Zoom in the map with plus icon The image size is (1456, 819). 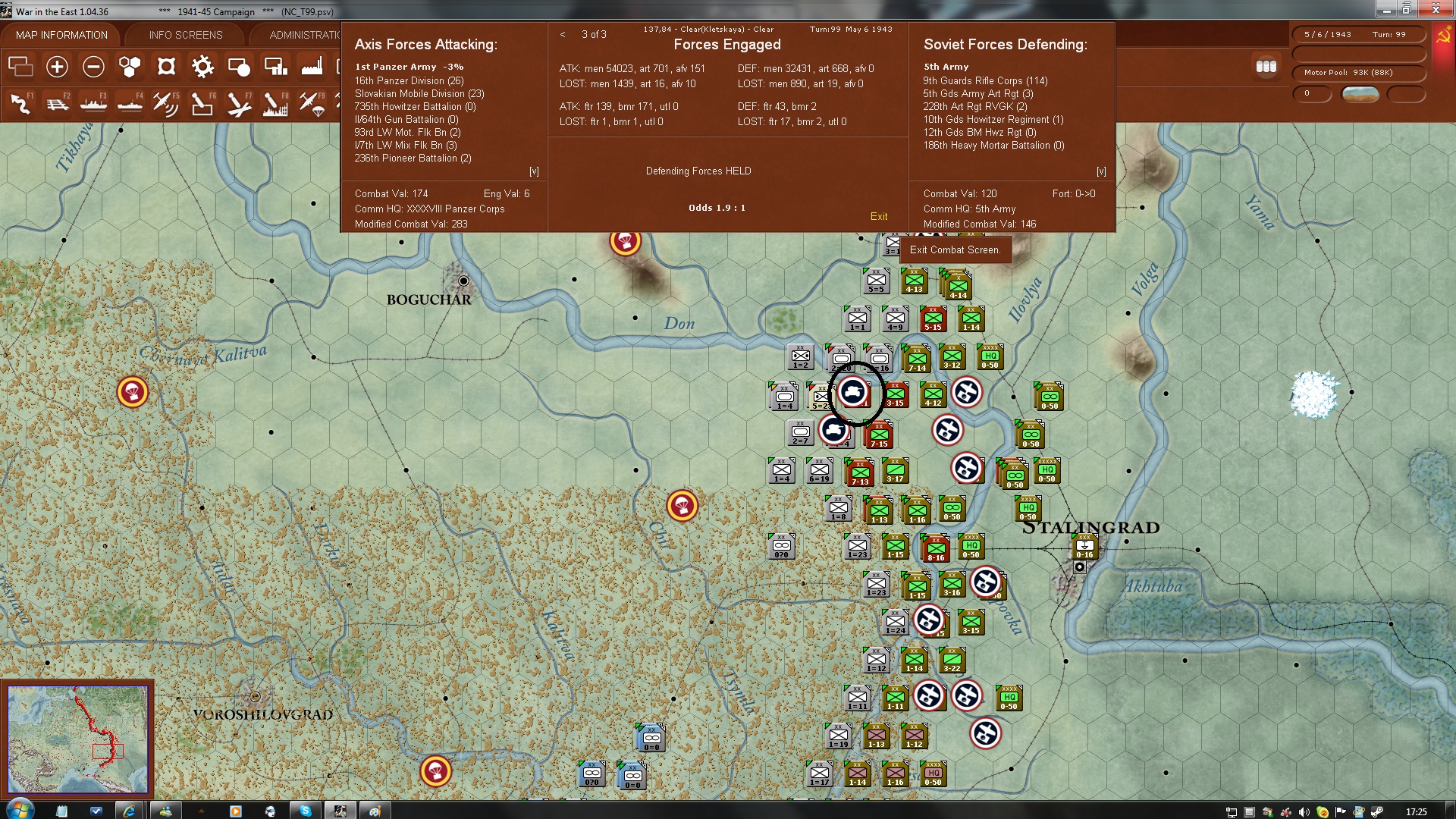pyautogui.click(x=57, y=67)
